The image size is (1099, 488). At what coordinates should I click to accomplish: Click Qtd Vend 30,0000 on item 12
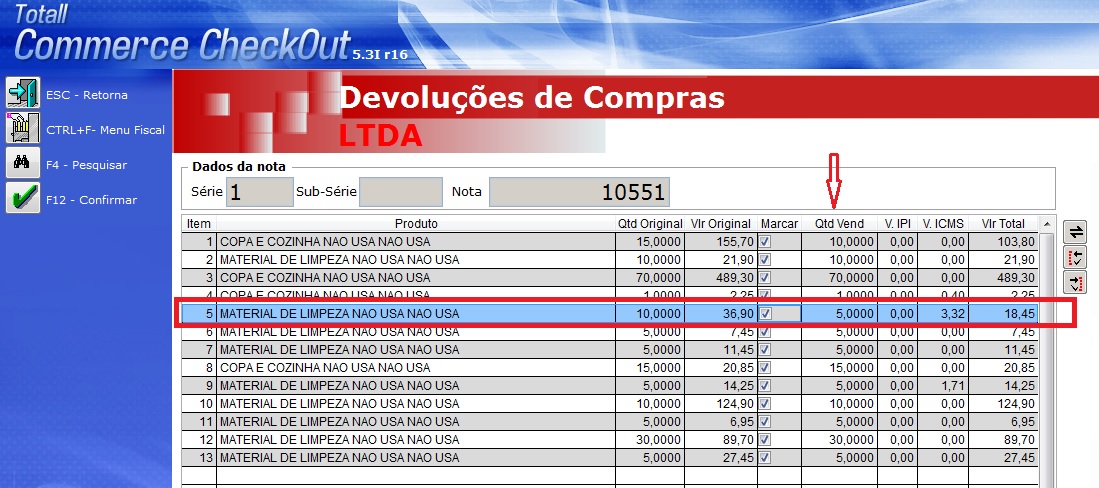(x=839, y=440)
